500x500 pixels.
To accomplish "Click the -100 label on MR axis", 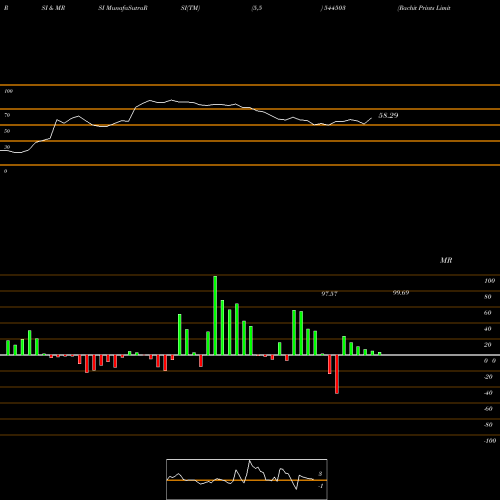I will 490,441.
